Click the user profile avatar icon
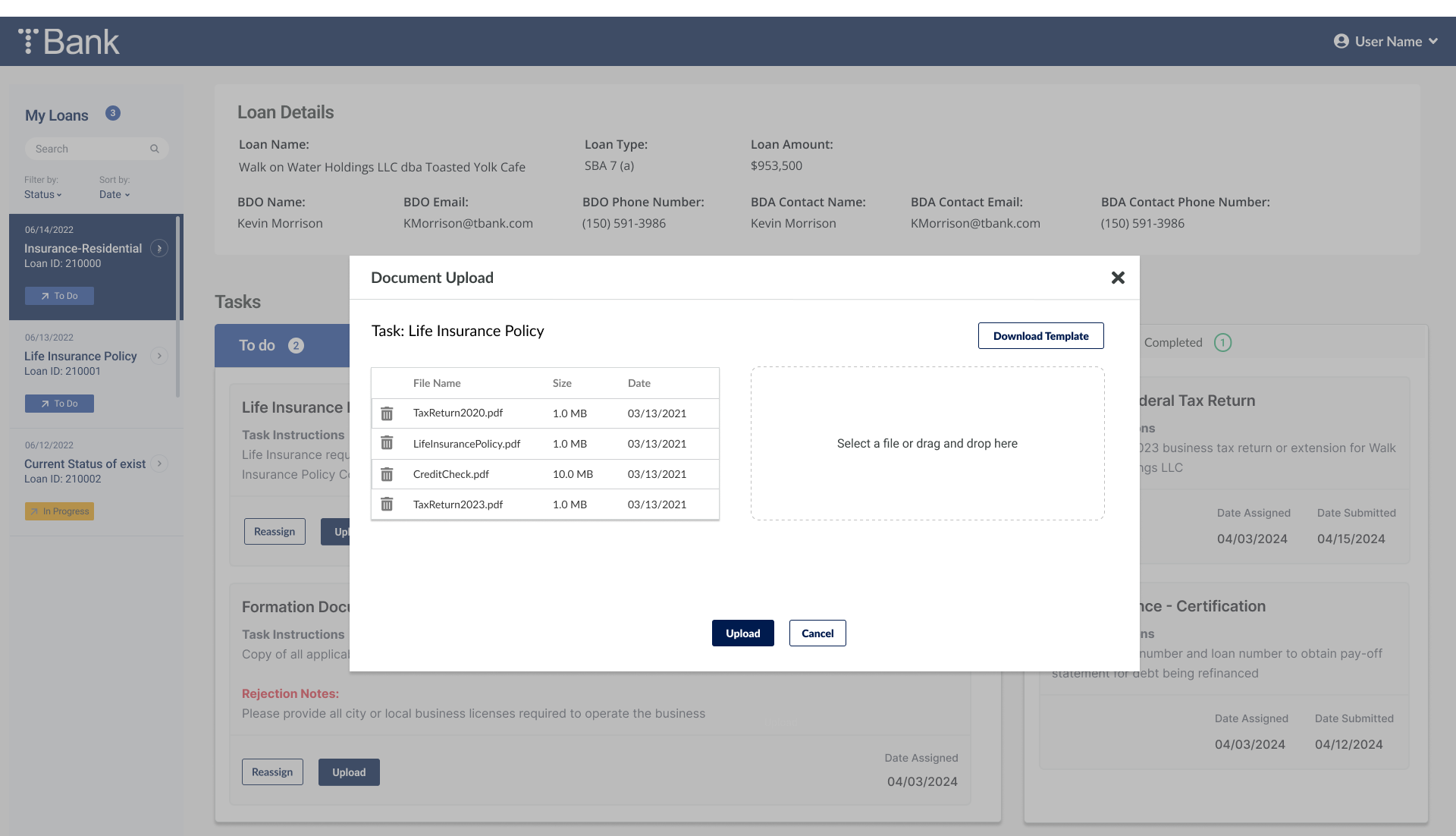1456x836 pixels. coord(1341,42)
